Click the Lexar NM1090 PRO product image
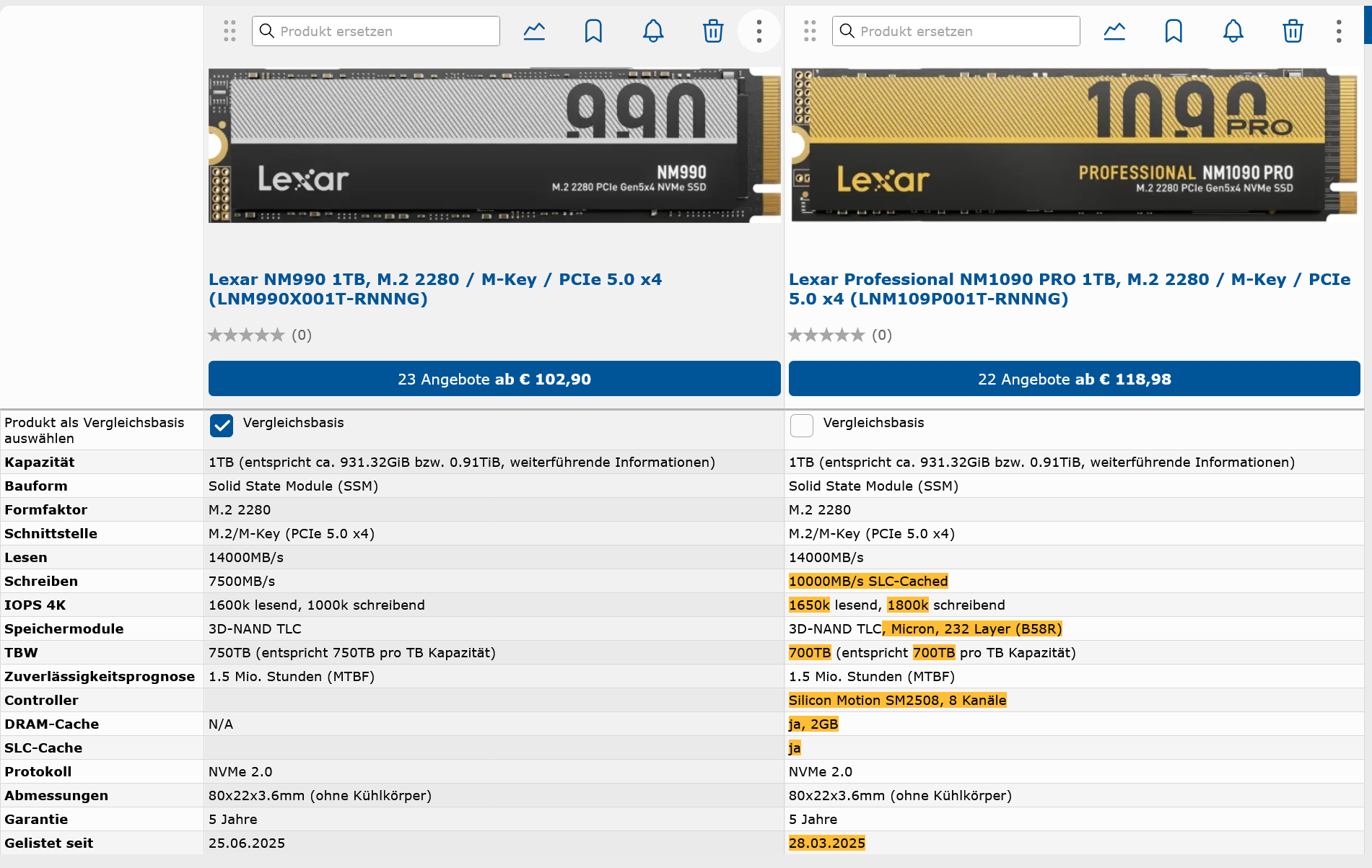Viewport: 1372px width, 868px height. [x=1075, y=145]
